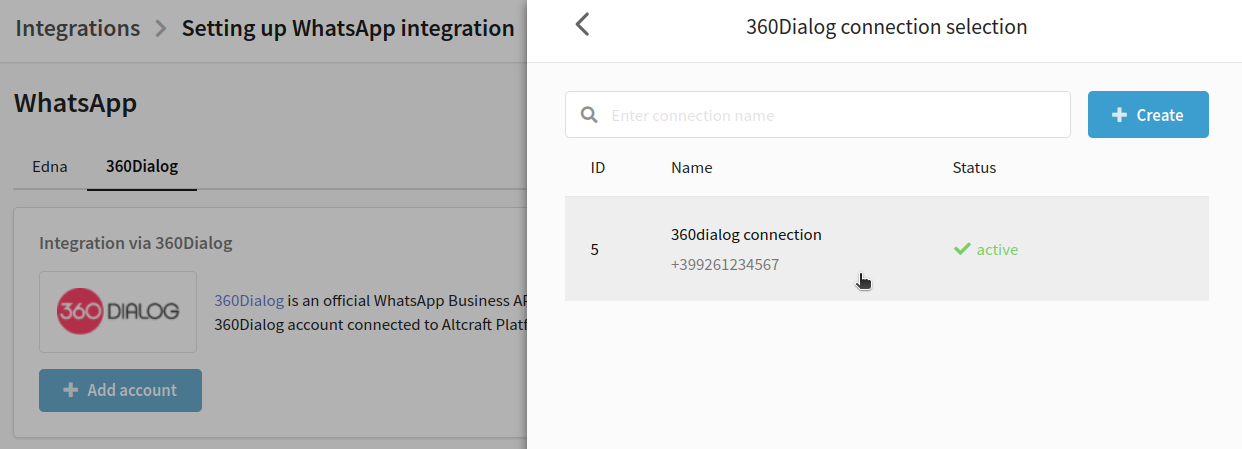
Task: Click the search magnifier icon
Action: pyautogui.click(x=589, y=115)
